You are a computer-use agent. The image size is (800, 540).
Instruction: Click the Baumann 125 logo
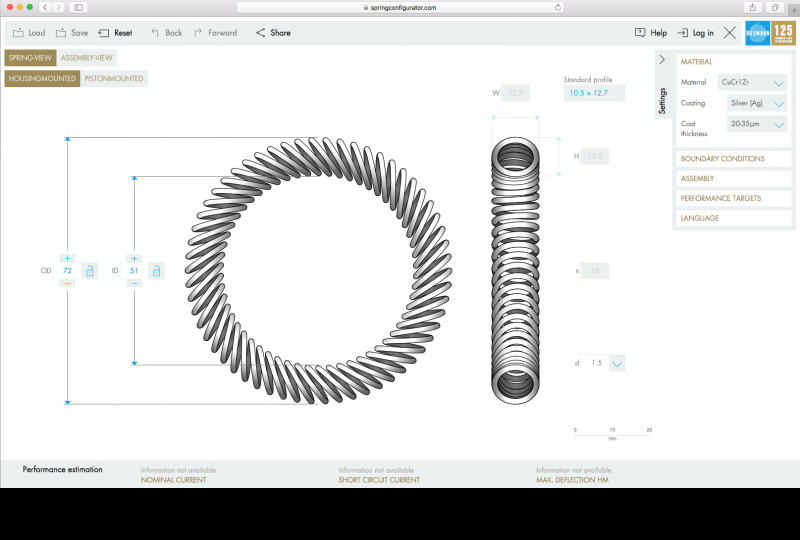click(770, 33)
